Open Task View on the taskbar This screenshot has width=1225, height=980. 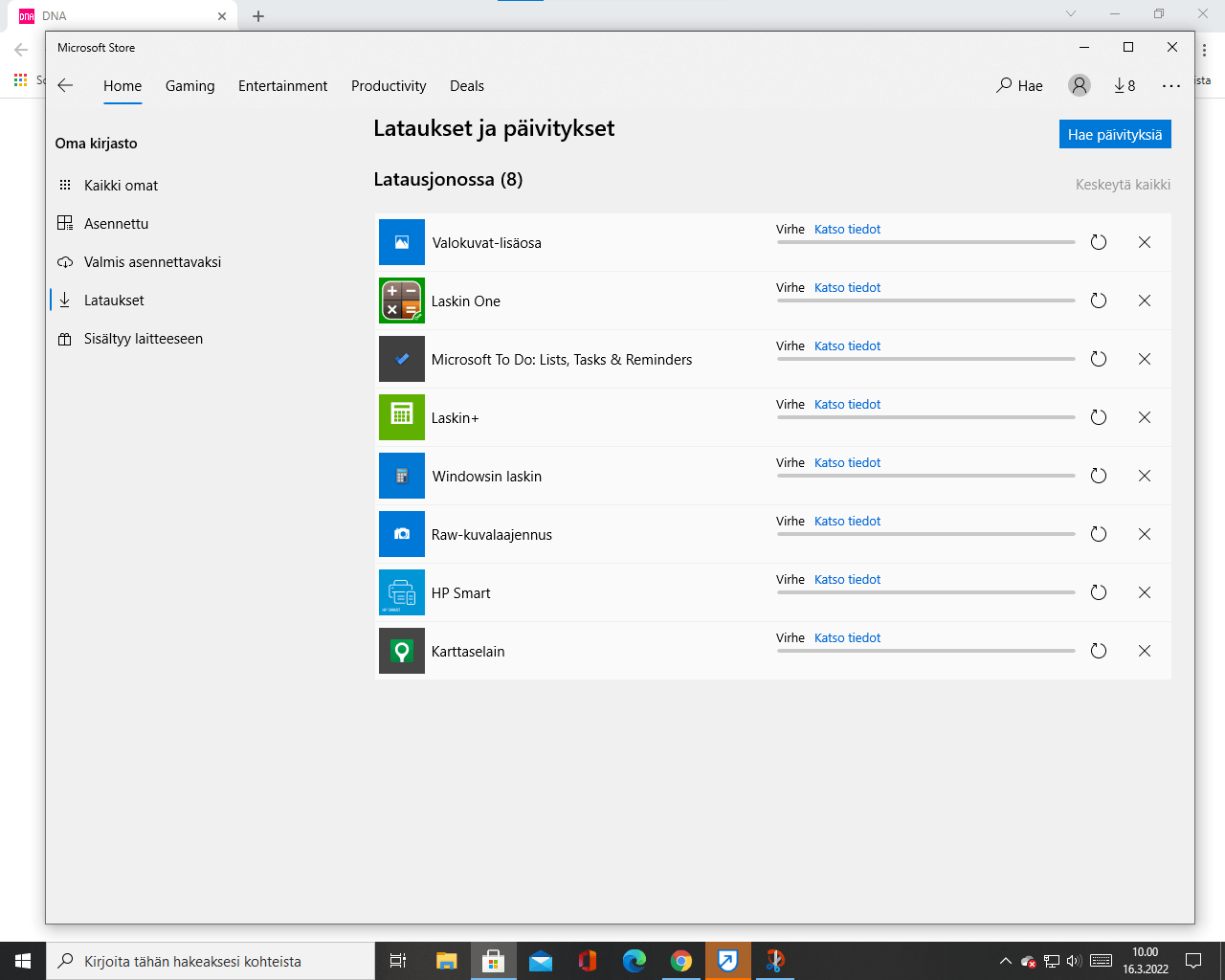398,961
